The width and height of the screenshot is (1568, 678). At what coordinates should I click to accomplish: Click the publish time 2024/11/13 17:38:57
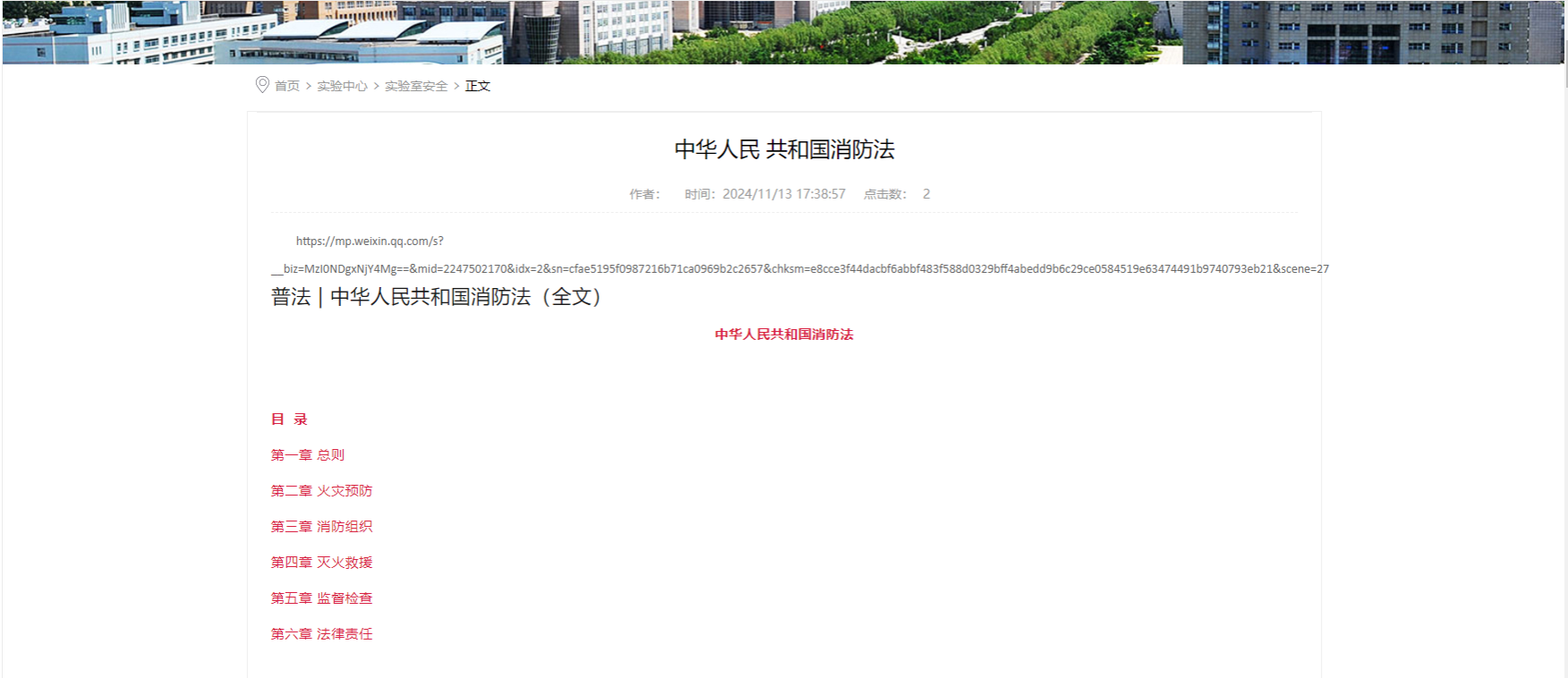783,194
